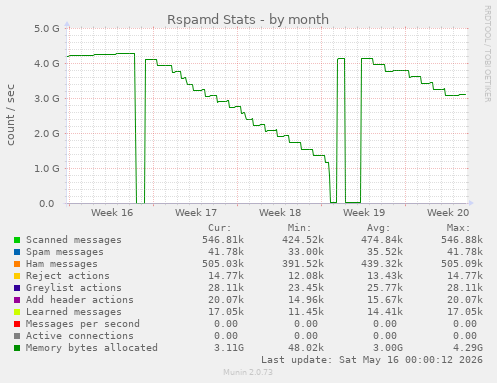
Task: Click the Reject actions average 13.43k
Action: coord(385,276)
